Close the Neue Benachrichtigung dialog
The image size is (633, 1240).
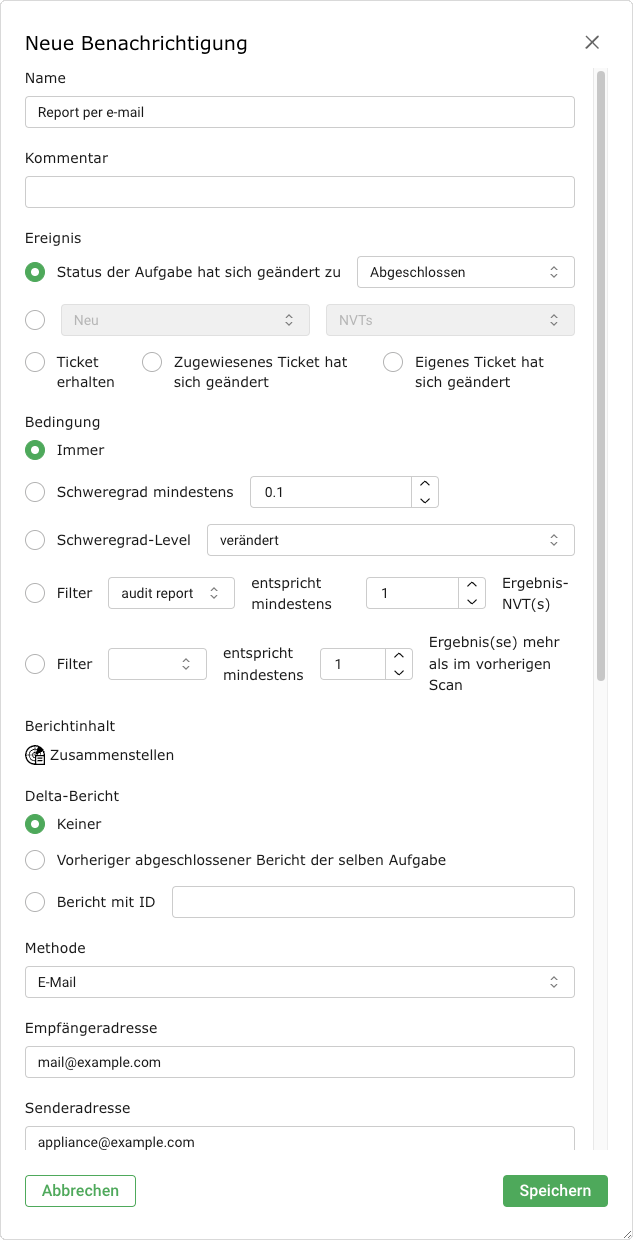592,42
